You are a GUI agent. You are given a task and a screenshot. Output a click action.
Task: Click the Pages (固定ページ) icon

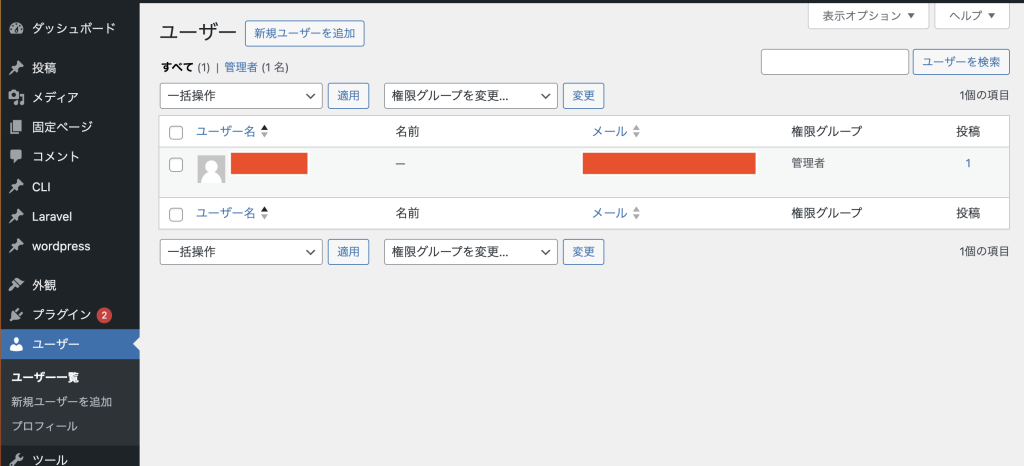[x=16, y=127]
